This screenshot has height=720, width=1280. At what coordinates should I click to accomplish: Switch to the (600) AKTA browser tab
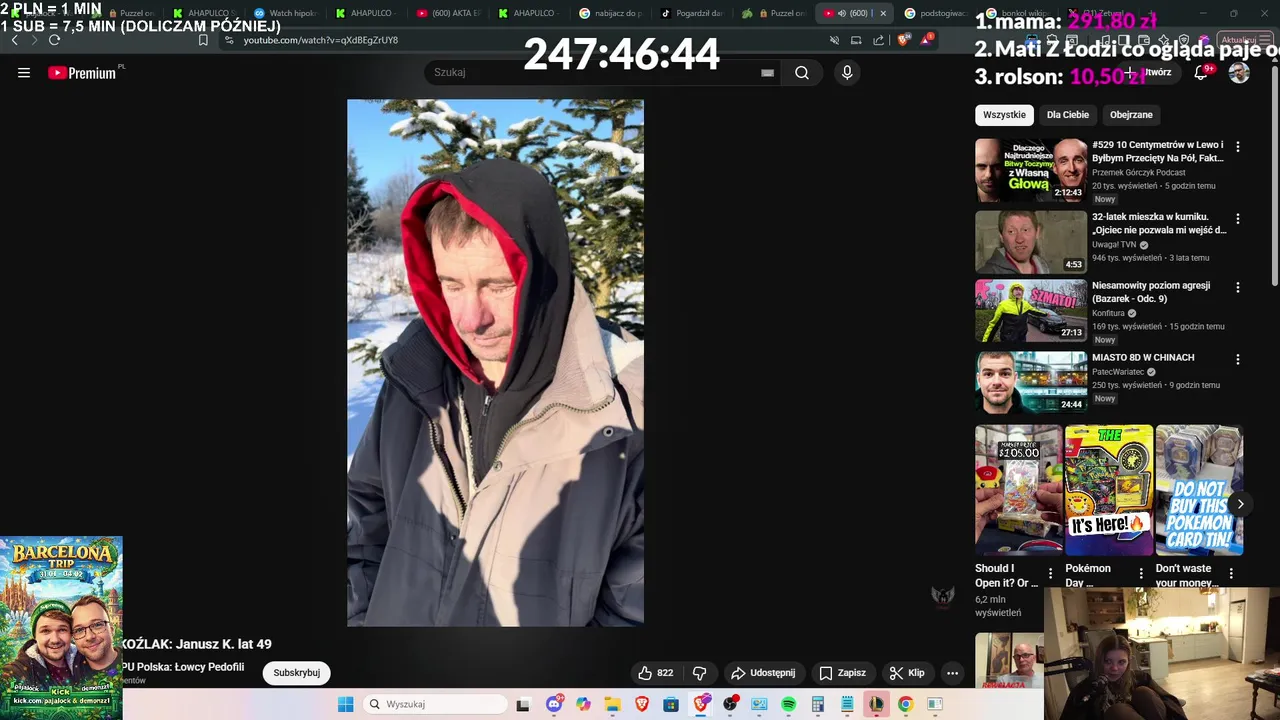[449, 13]
